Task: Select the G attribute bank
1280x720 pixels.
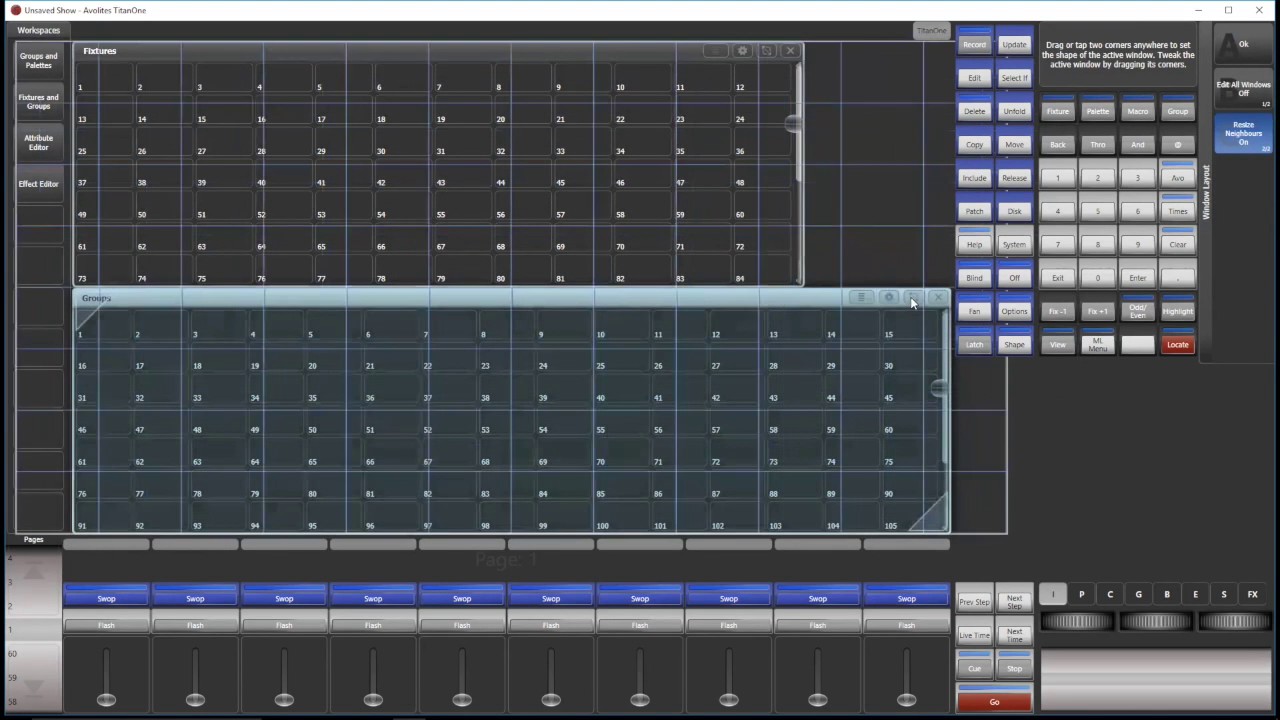Action: 1138,594
